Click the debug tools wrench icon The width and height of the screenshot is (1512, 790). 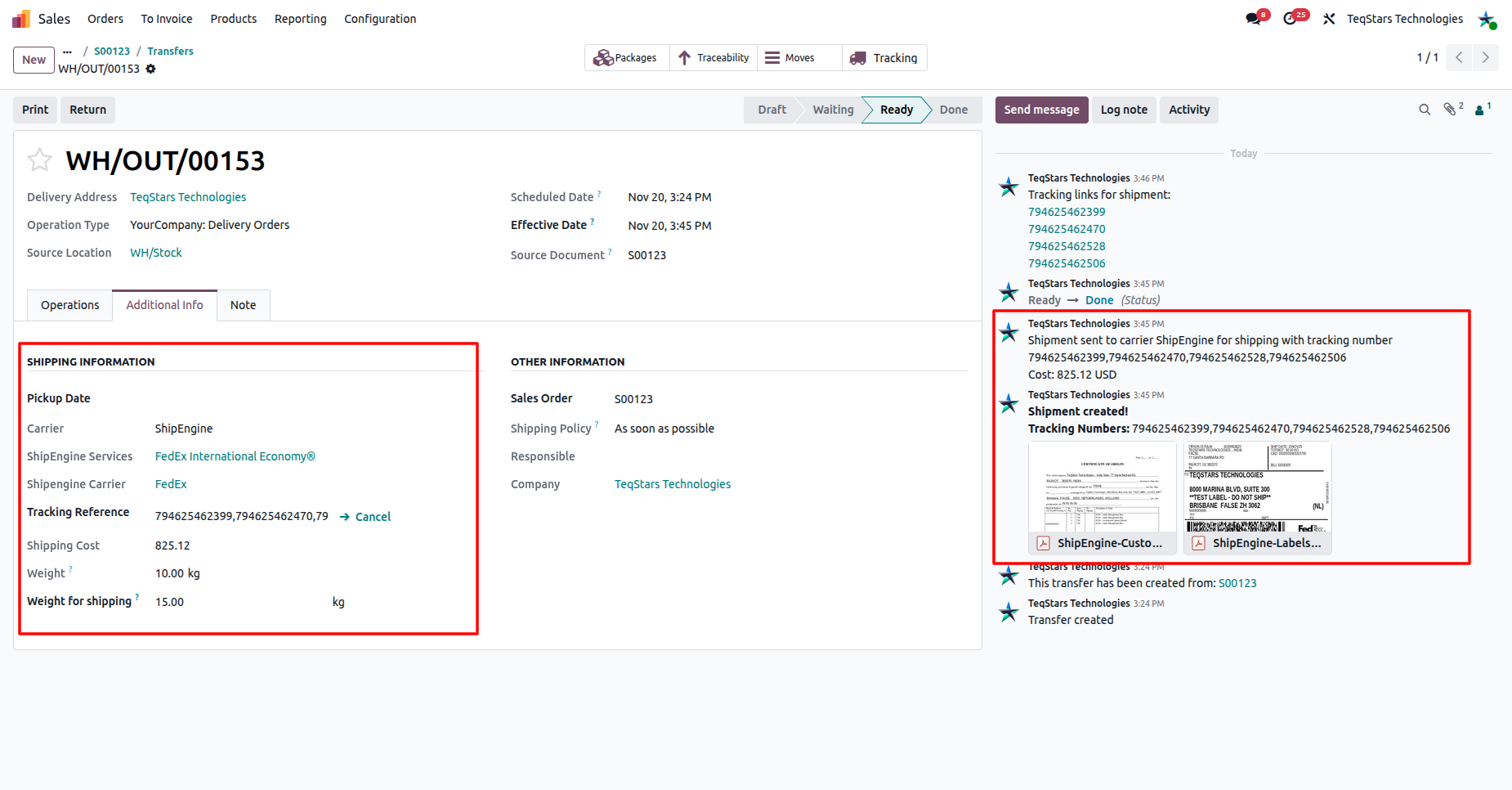coord(1329,19)
